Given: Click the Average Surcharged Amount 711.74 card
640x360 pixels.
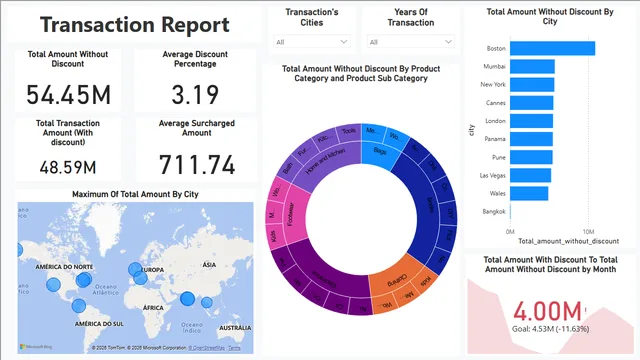Looking at the screenshot, I should click(196, 150).
